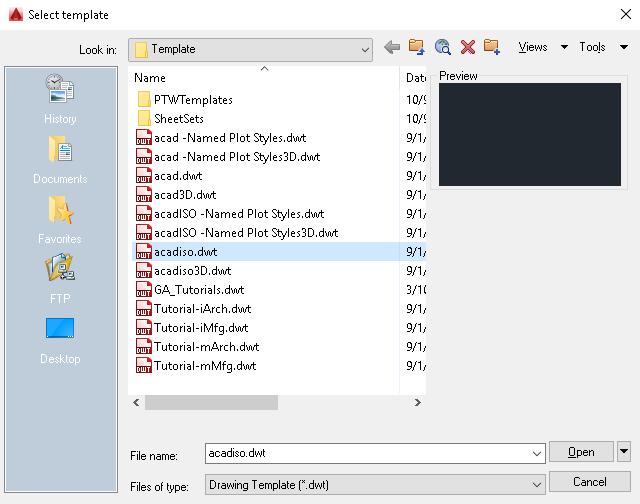The width and height of the screenshot is (640, 504).
Task: Sort files by Date column header
Action: click(x=414, y=78)
